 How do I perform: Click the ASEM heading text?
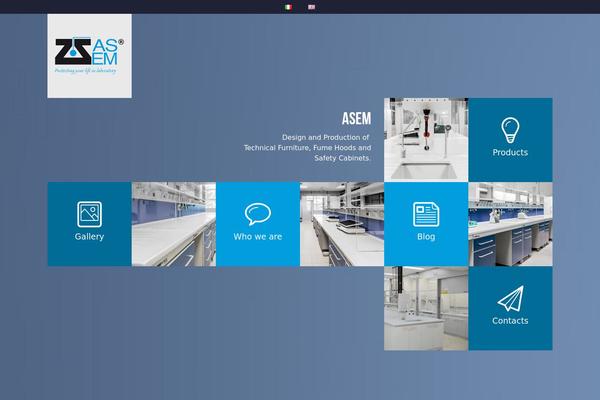point(356,119)
